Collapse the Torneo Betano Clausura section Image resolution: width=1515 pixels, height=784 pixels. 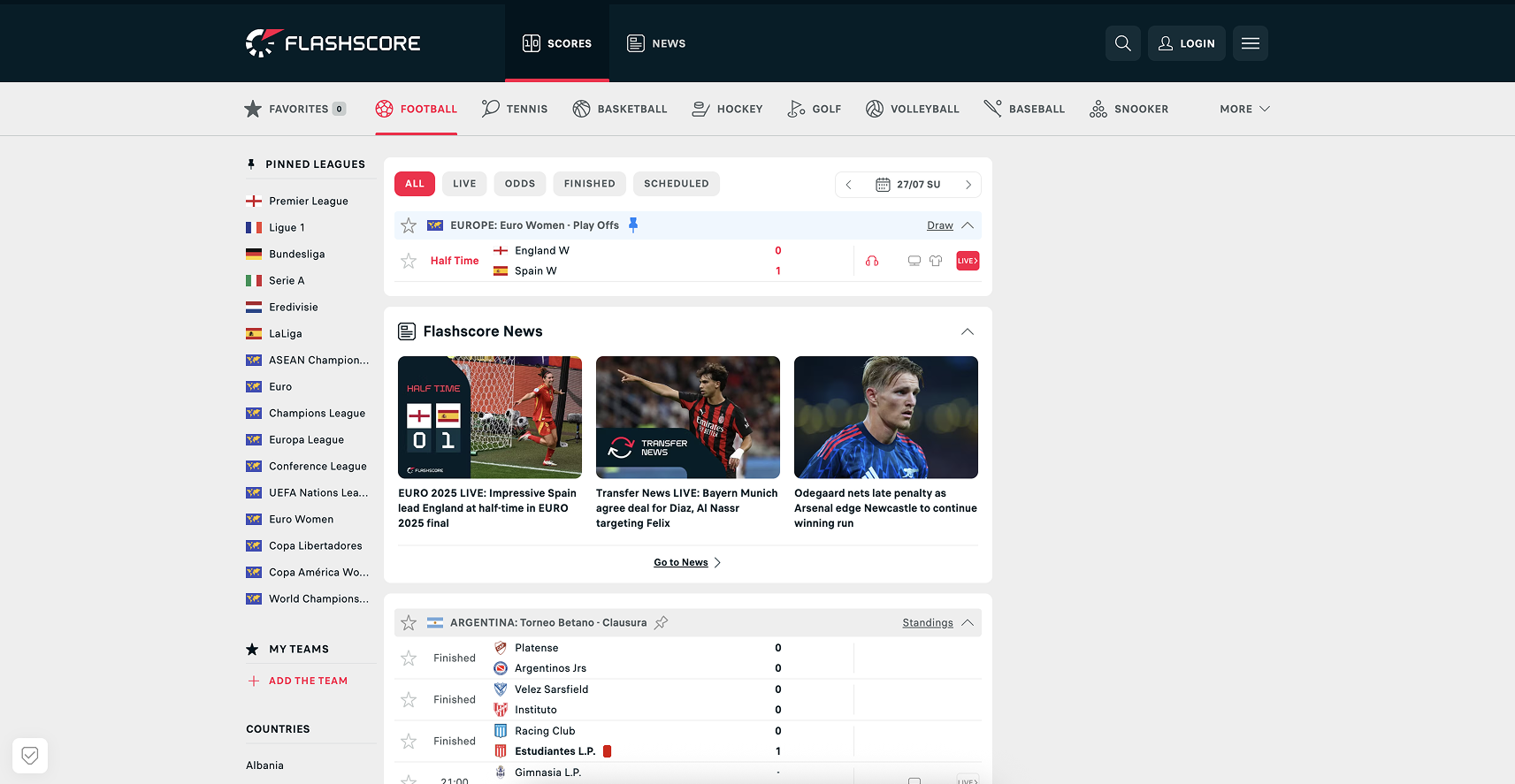[968, 622]
